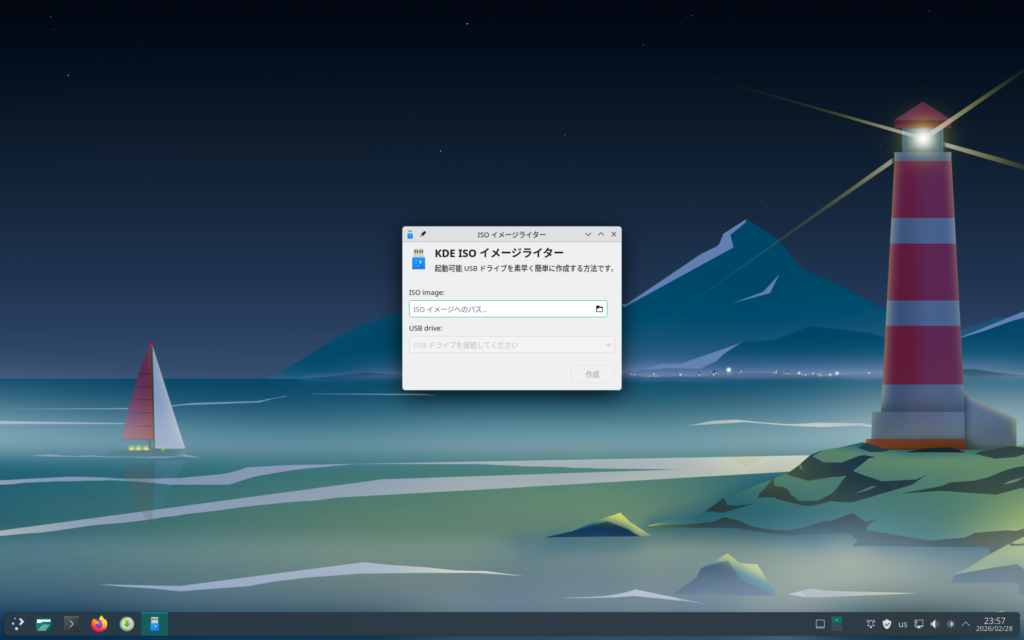Open the terminal from the taskbar

pyautogui.click(x=71, y=624)
